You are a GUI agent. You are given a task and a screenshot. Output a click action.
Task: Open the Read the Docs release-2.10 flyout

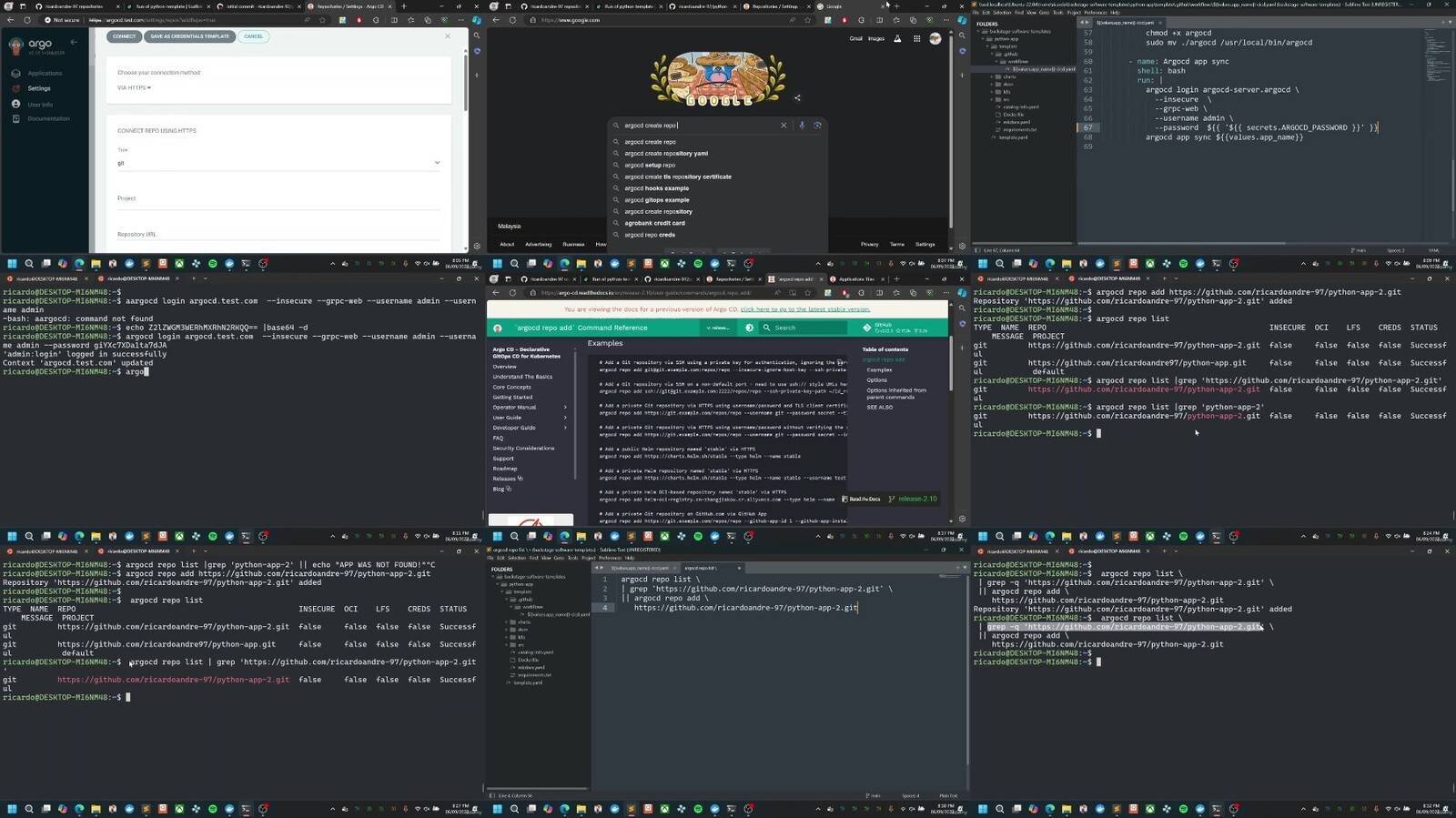coord(889,499)
